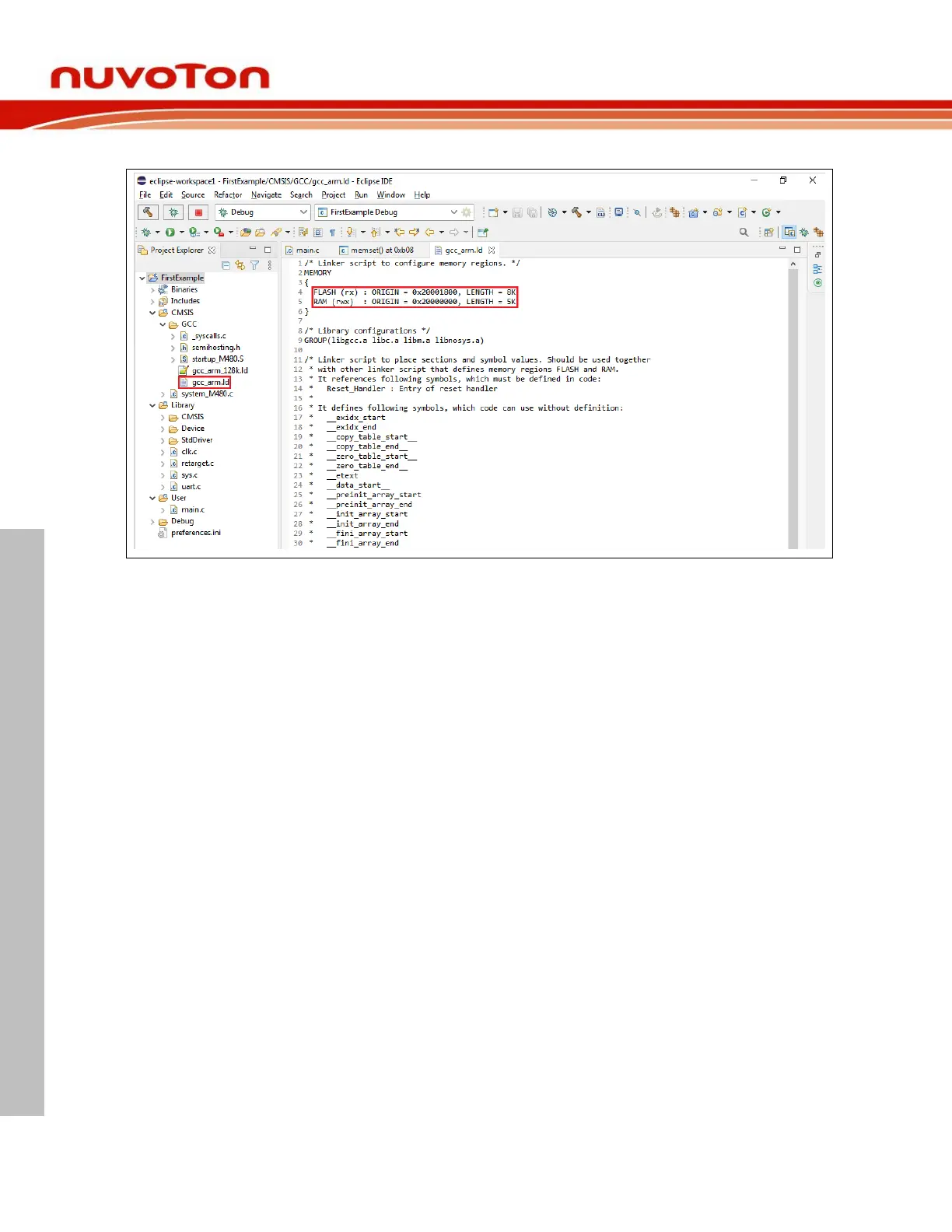Click the Debug launch bug button

[173, 212]
